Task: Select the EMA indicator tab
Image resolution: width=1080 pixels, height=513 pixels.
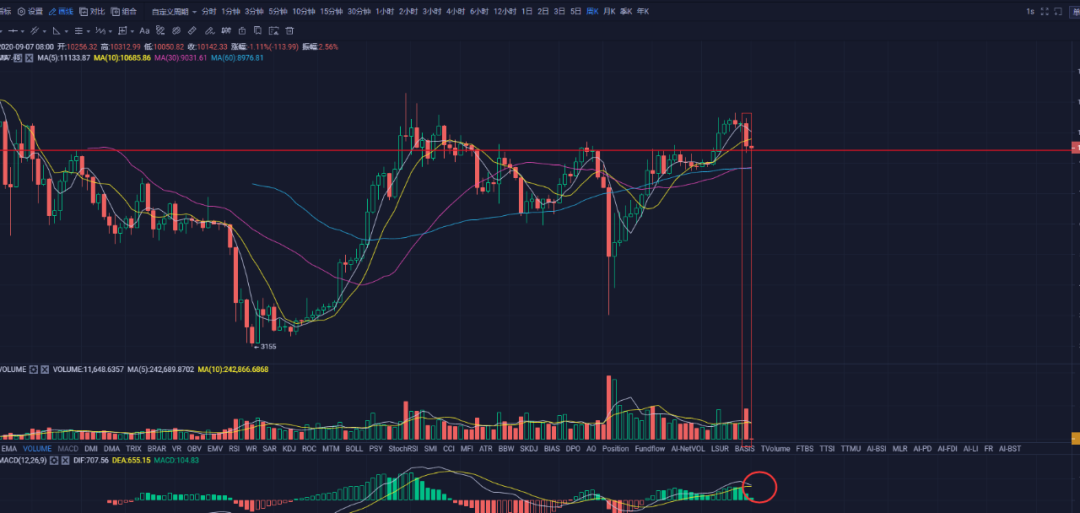Action: tap(10, 448)
